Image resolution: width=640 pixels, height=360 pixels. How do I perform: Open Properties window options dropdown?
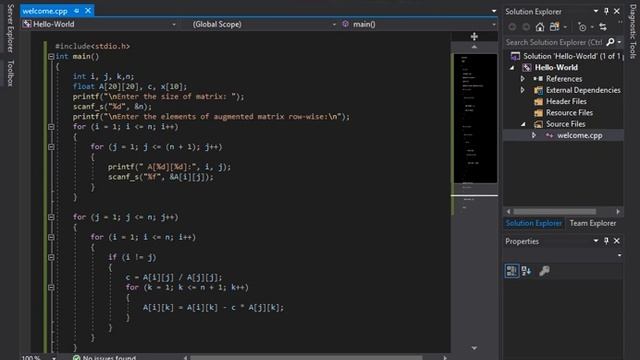click(596, 241)
